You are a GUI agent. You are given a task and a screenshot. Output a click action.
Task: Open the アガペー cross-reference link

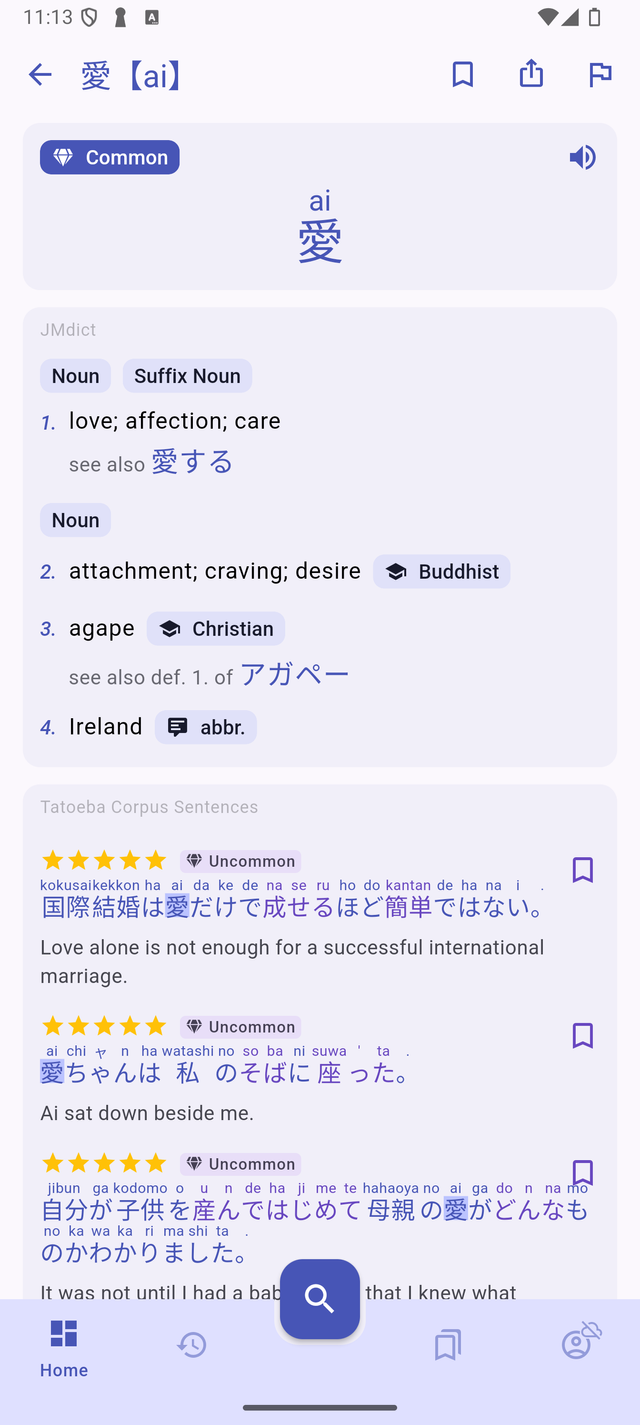295,675
